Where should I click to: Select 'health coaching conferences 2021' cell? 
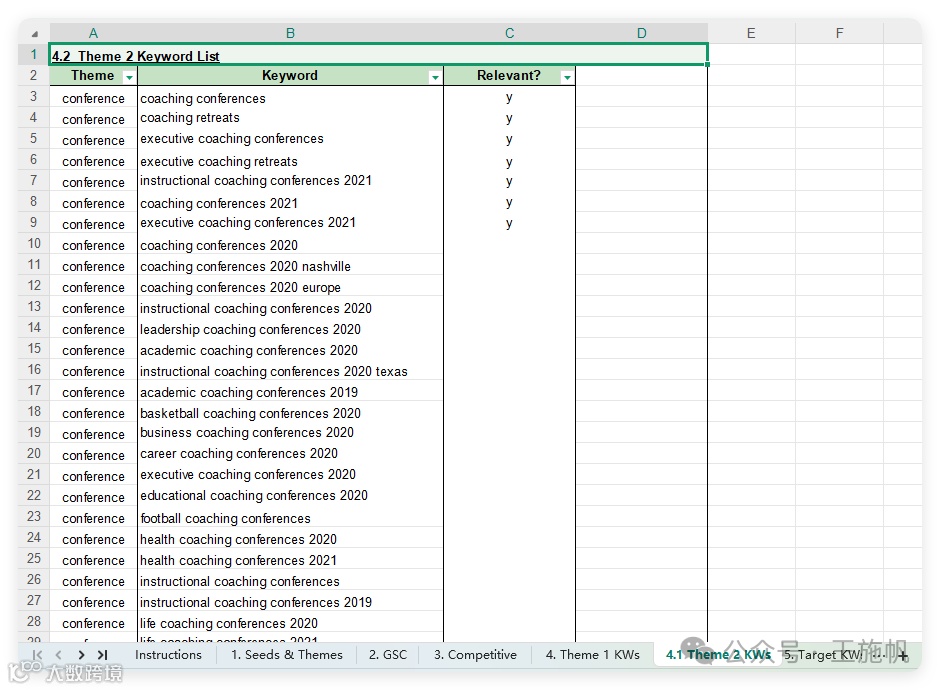[291, 559]
